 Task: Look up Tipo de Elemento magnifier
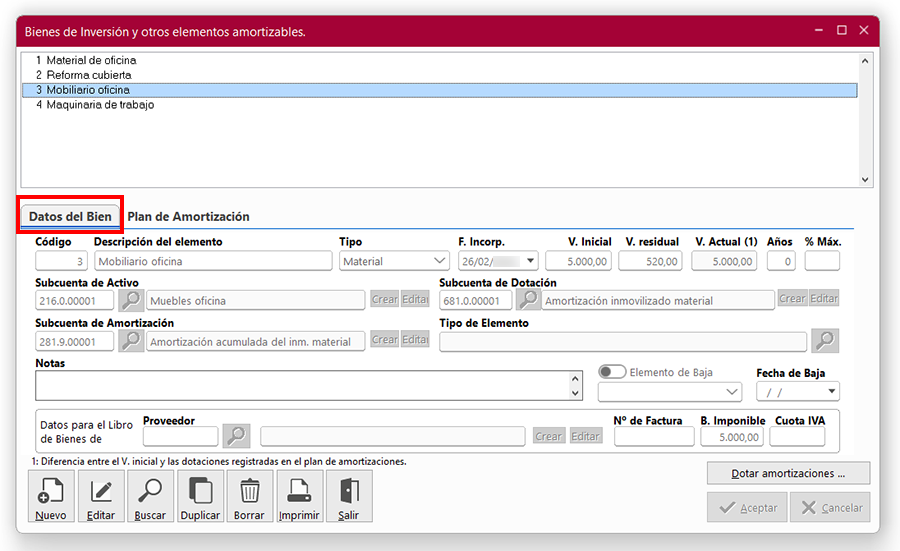pyautogui.click(x=825, y=341)
